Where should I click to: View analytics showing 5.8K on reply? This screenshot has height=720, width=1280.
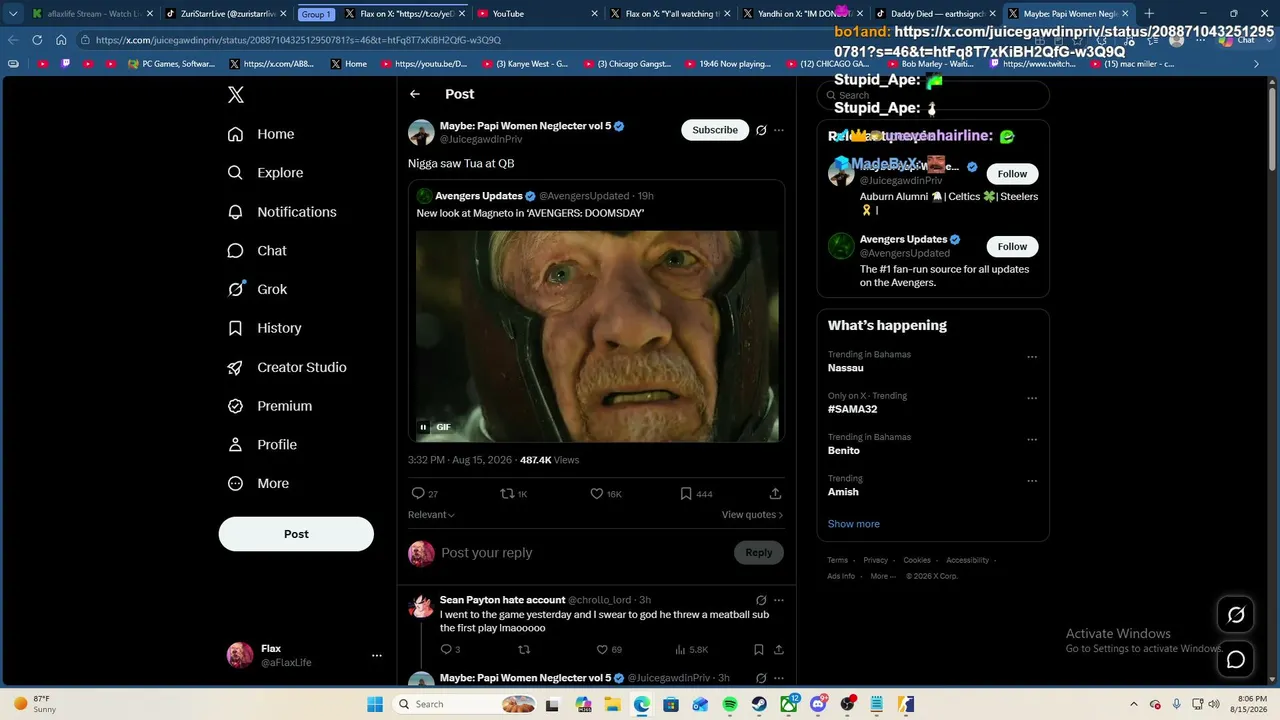691,650
